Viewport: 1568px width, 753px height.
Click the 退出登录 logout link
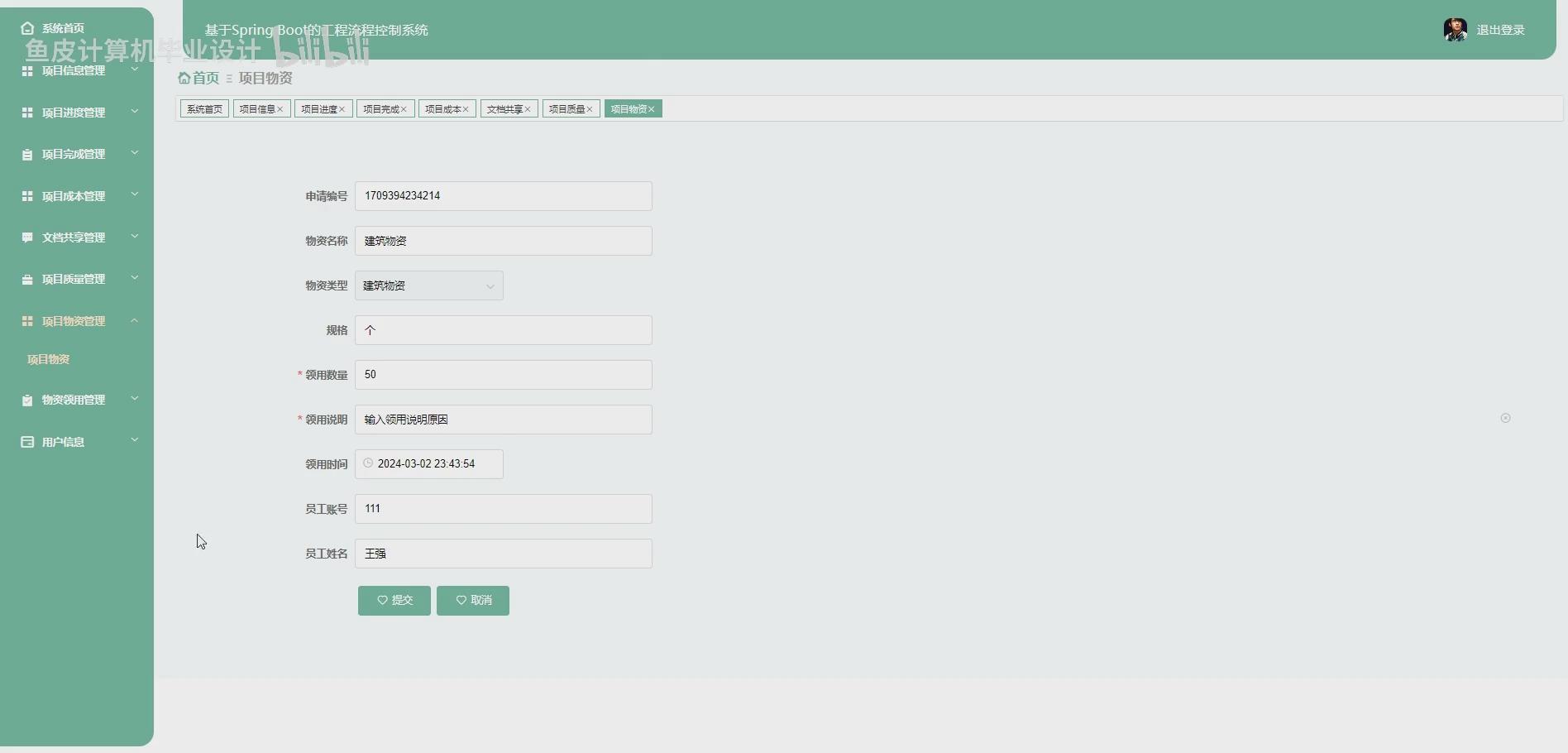(1500, 30)
